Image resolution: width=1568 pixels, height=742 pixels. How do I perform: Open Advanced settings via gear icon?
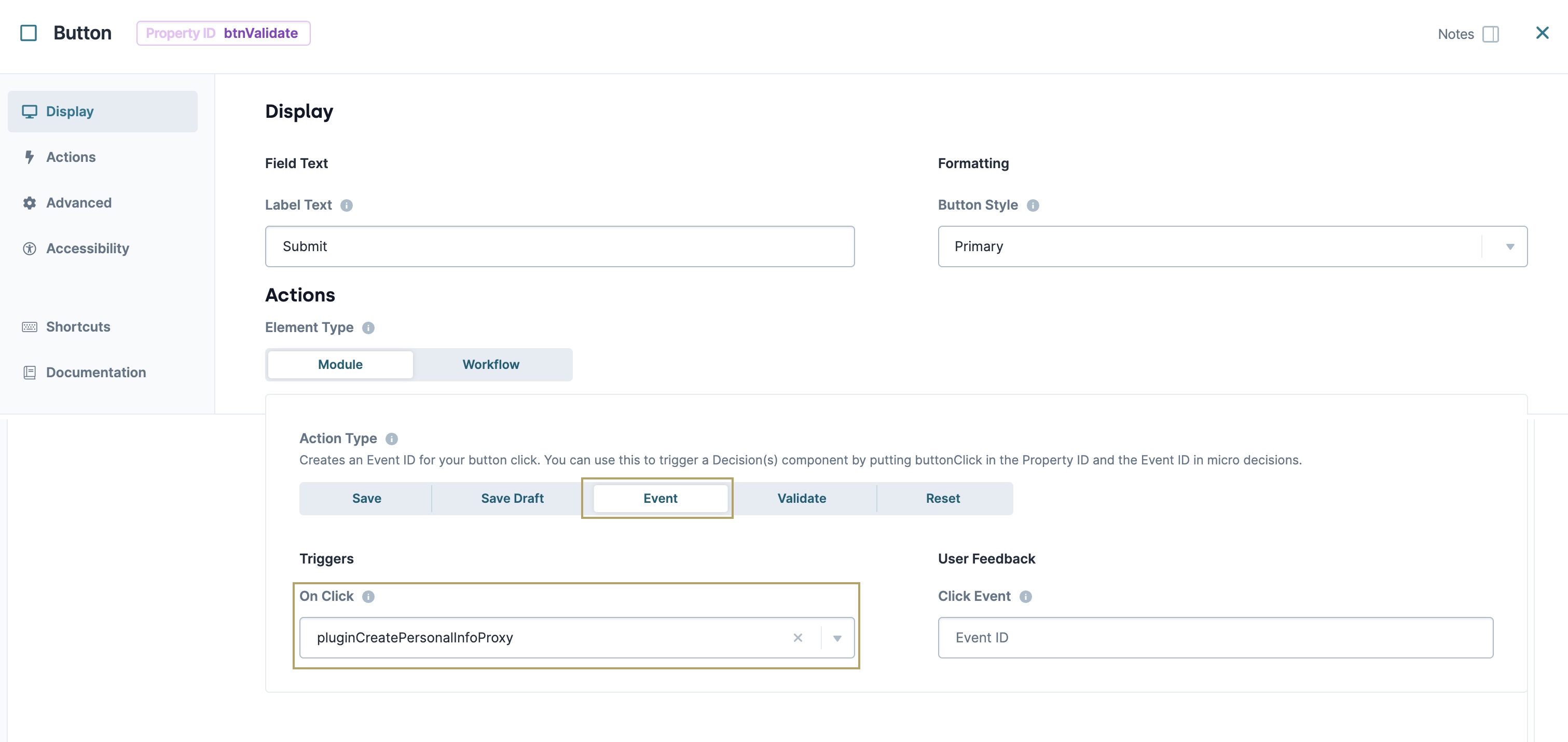click(x=30, y=202)
